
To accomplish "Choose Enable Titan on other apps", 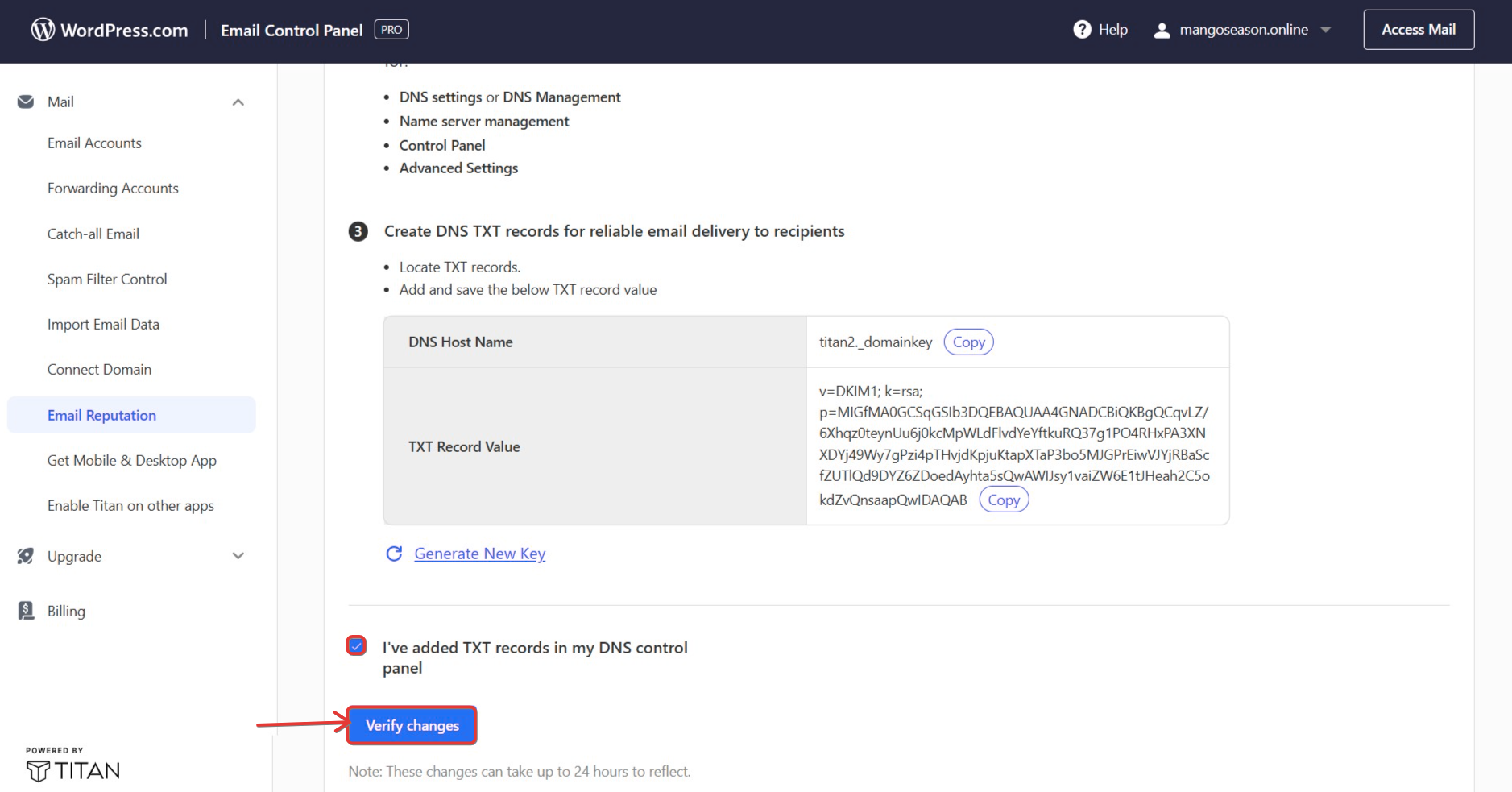I will click(x=130, y=506).
